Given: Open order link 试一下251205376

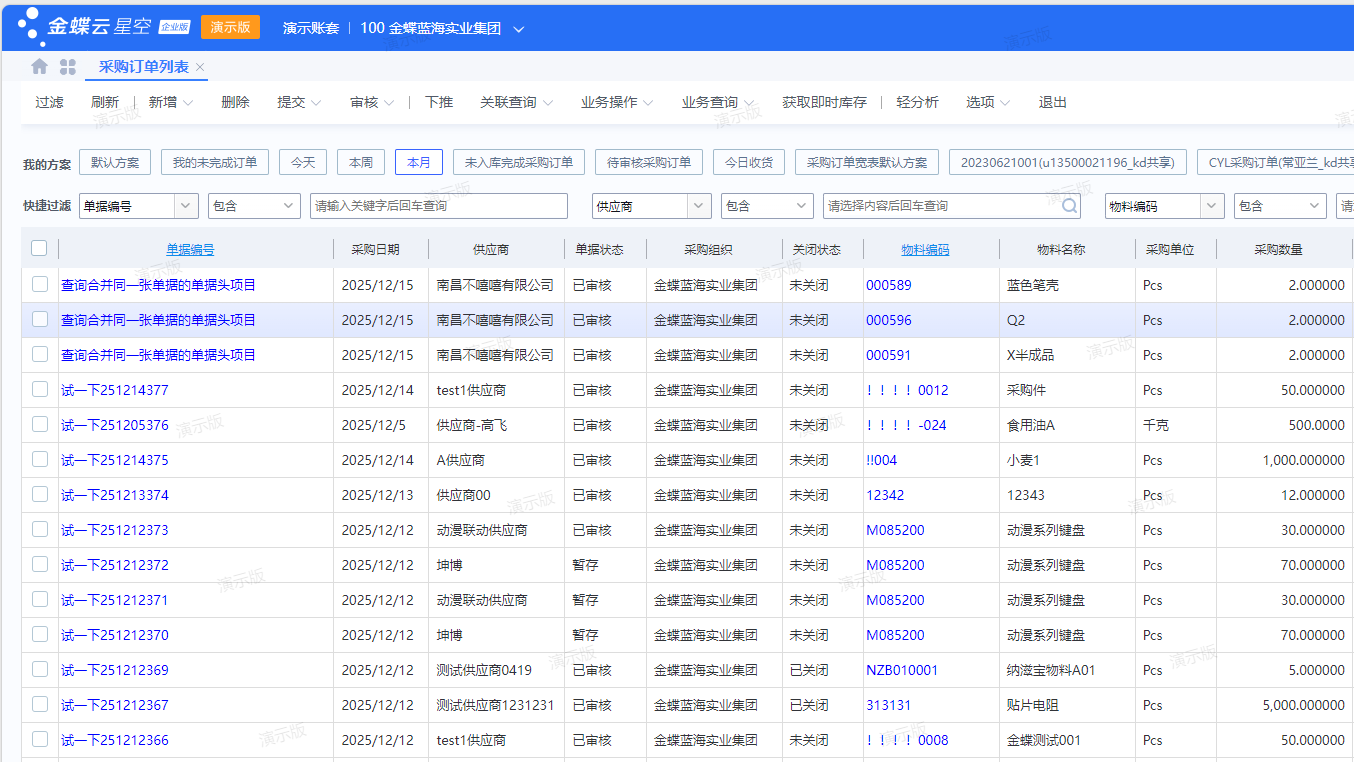Looking at the screenshot, I should pyautogui.click(x=115, y=425).
